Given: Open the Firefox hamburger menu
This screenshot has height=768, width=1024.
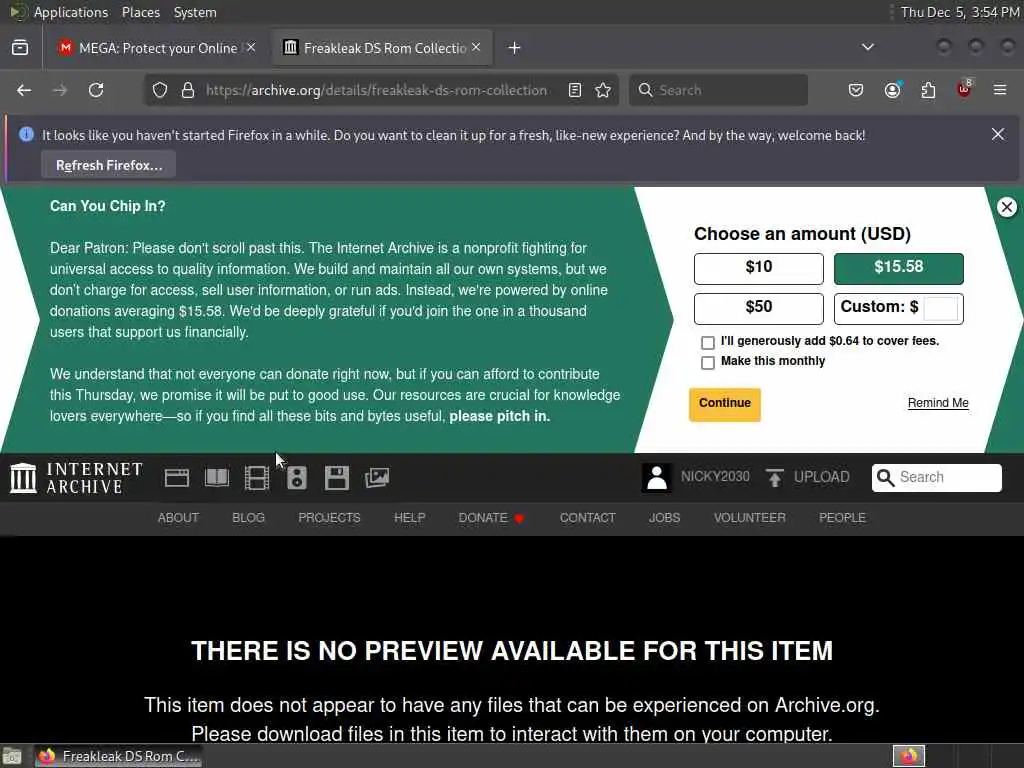Looking at the screenshot, I should [1000, 90].
